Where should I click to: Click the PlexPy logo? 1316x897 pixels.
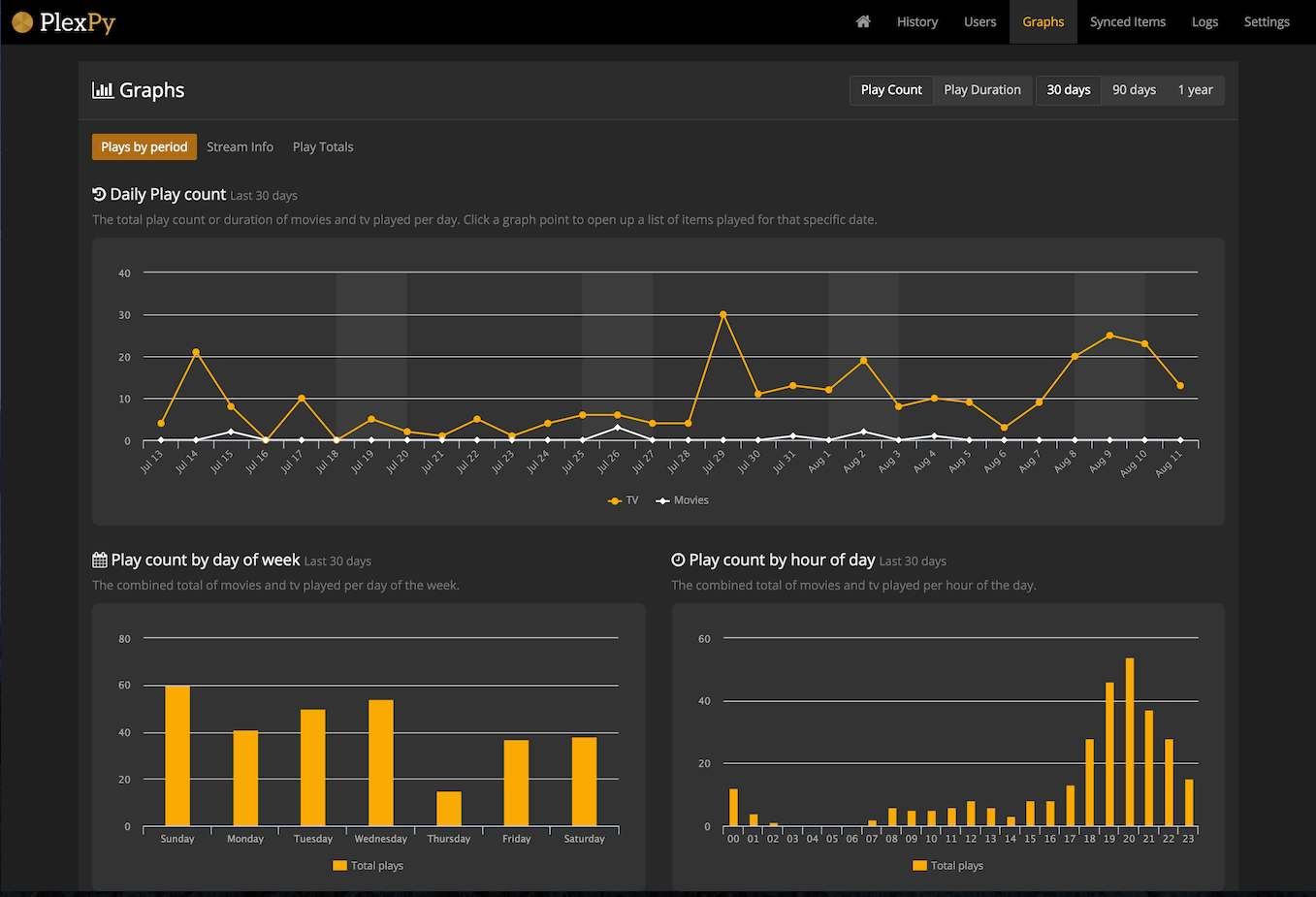pyautogui.click(x=64, y=21)
